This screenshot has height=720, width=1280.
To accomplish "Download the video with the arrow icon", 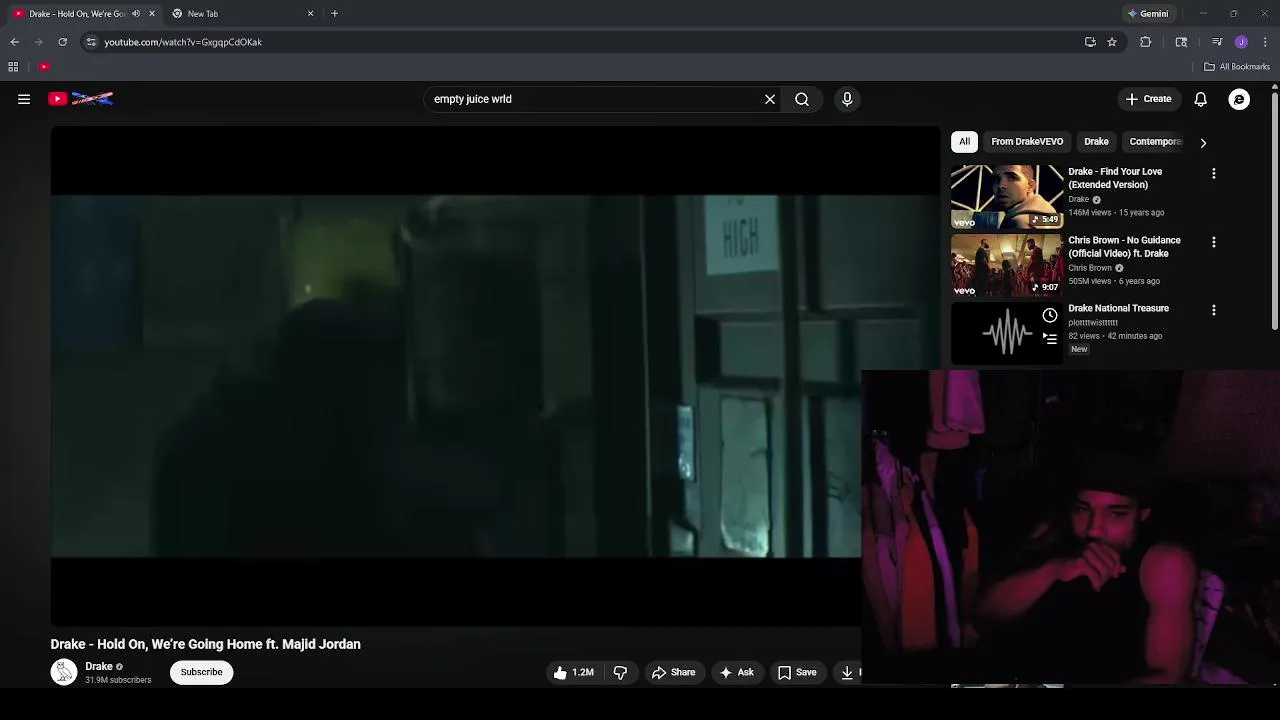I will (x=847, y=672).
